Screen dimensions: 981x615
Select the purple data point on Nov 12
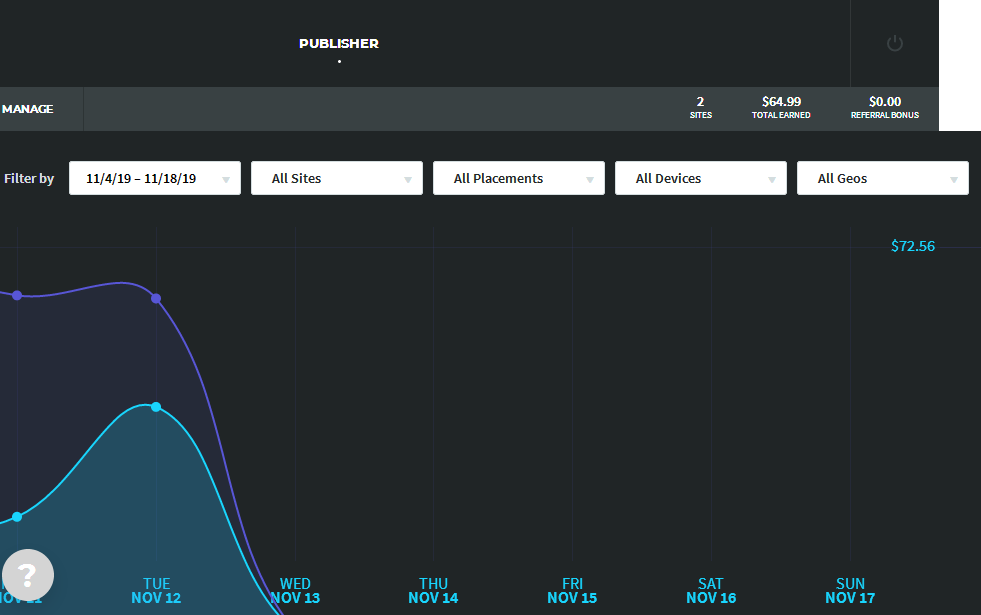(156, 298)
